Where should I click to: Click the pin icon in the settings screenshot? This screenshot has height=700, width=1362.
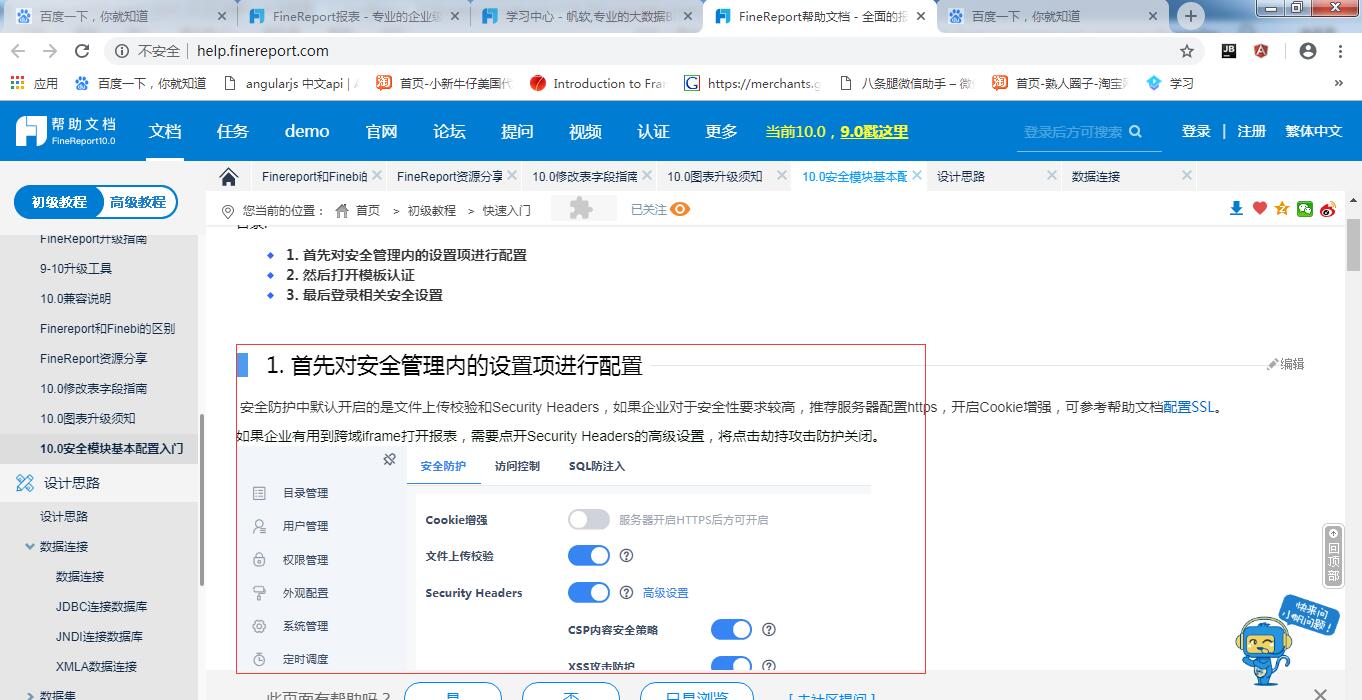[389, 459]
